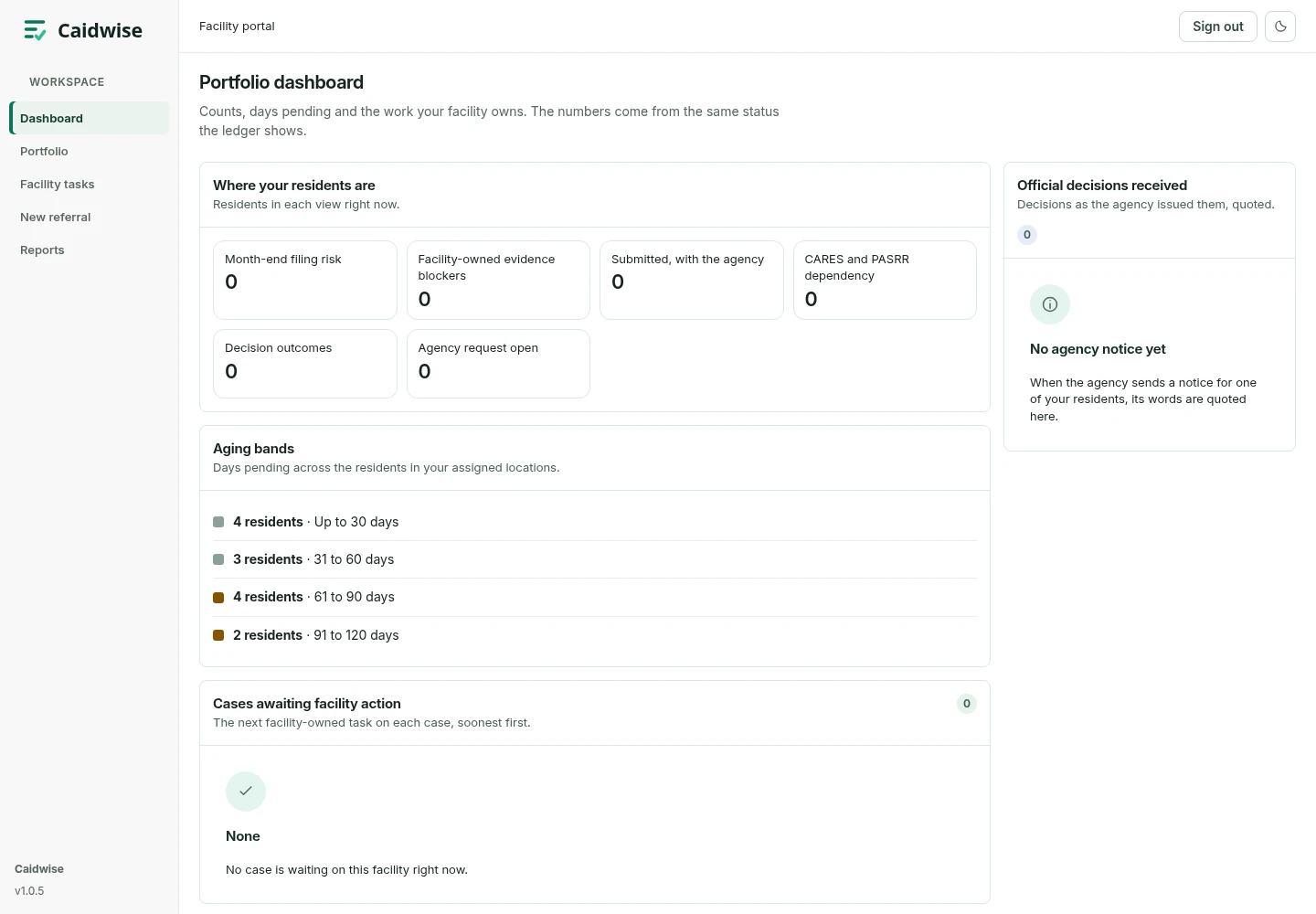Open CARES and PASRR dependency card
Viewport: 1316px width, 914px height.
(x=885, y=280)
